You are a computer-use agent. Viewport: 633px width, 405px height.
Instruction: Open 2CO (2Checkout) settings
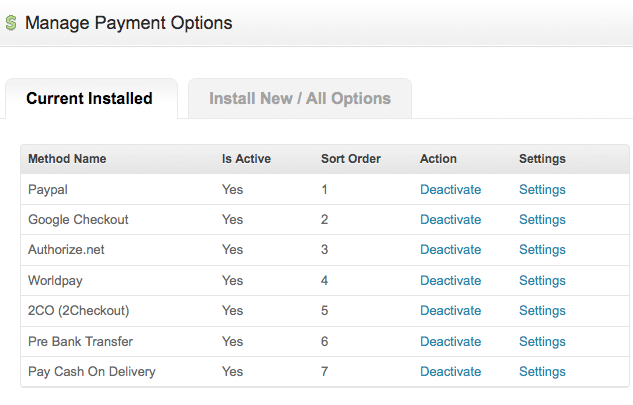coord(542,311)
